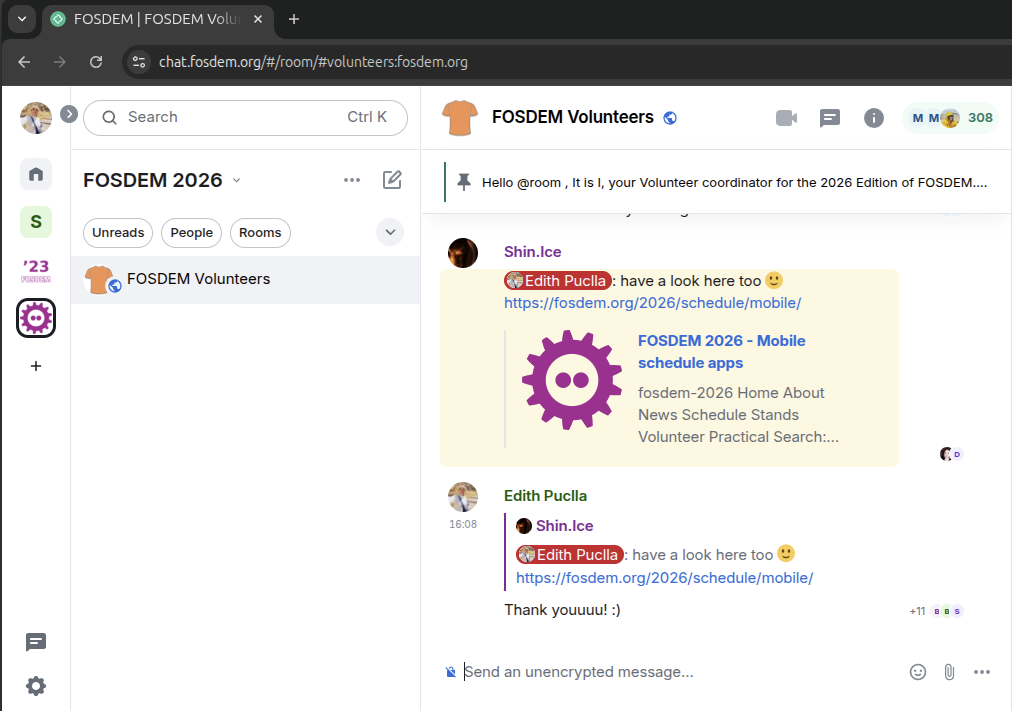Open Shin.Ice's avatar beside message
This screenshot has height=711, width=1012.
coord(463,253)
